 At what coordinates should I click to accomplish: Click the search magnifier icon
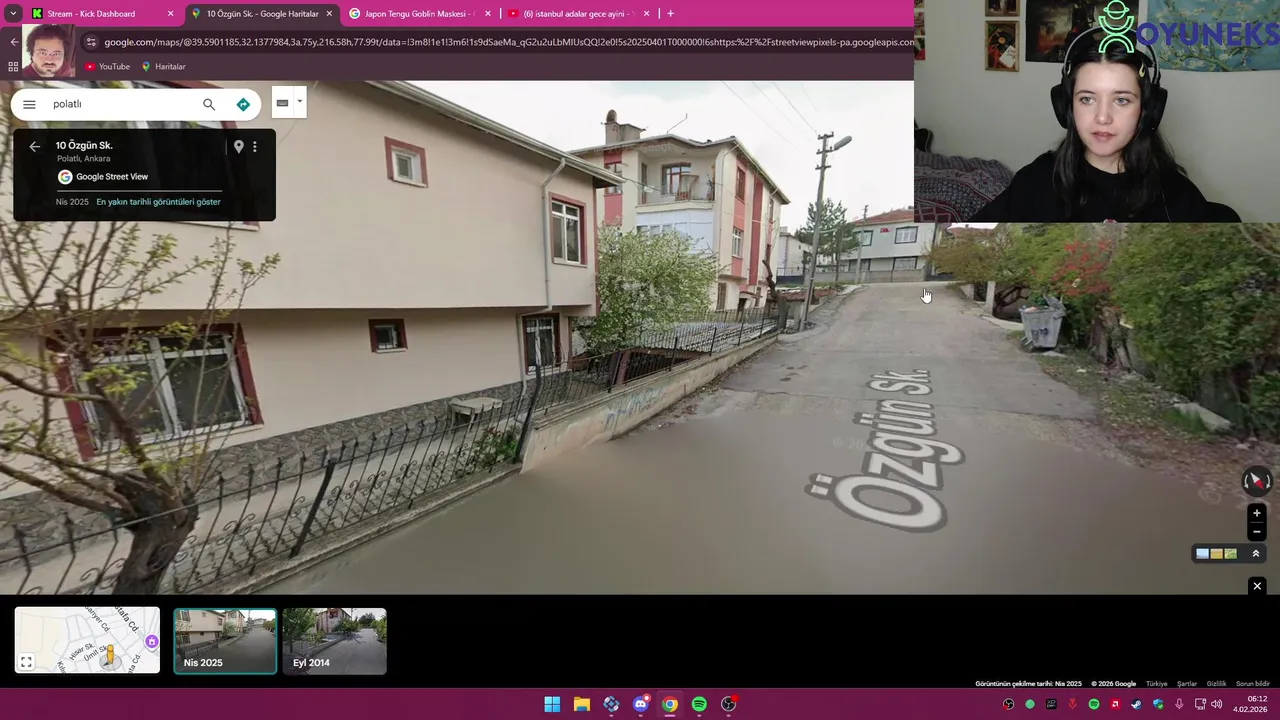[x=209, y=104]
